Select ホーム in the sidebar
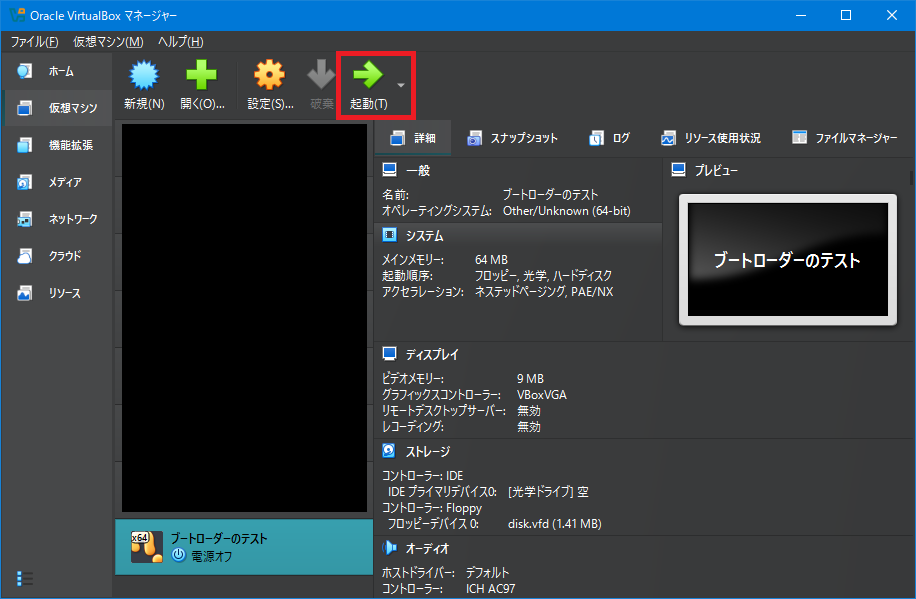The height and width of the screenshot is (599, 916). click(x=57, y=71)
